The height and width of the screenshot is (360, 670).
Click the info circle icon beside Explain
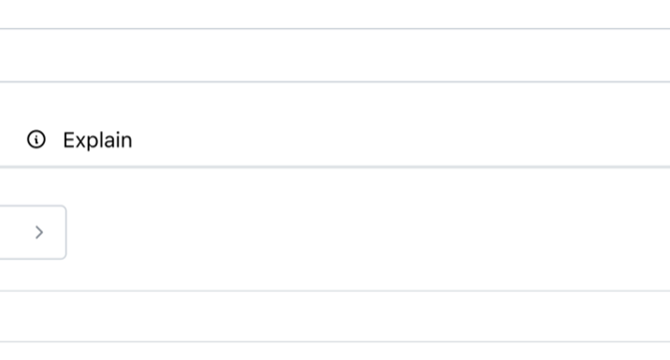36,139
